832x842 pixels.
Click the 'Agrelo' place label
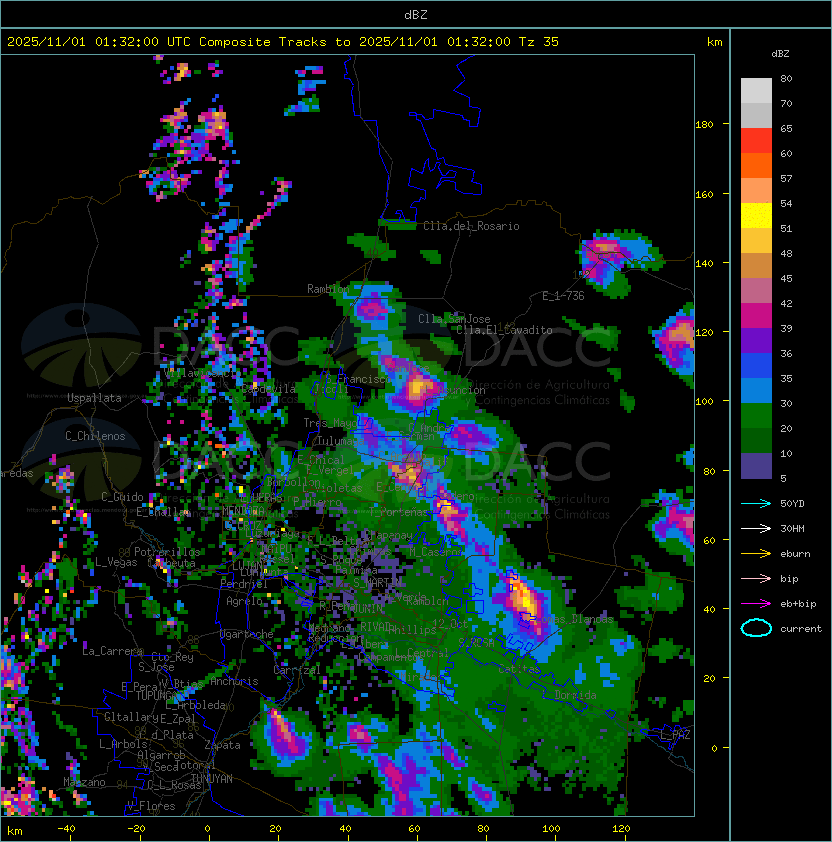(x=244, y=601)
